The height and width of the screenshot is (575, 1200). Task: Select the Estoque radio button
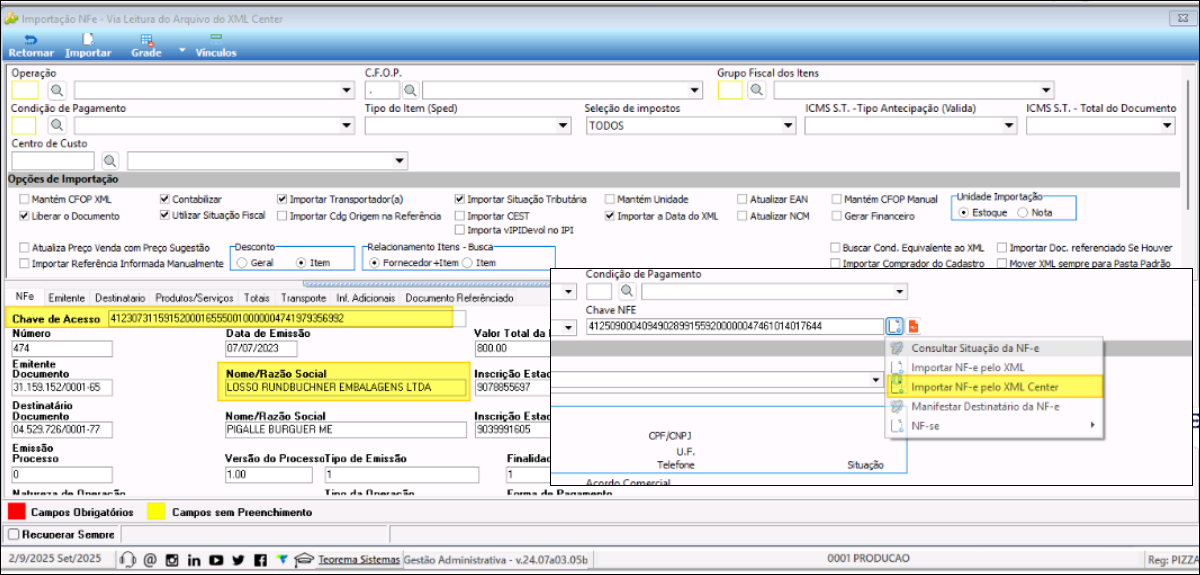pos(964,212)
